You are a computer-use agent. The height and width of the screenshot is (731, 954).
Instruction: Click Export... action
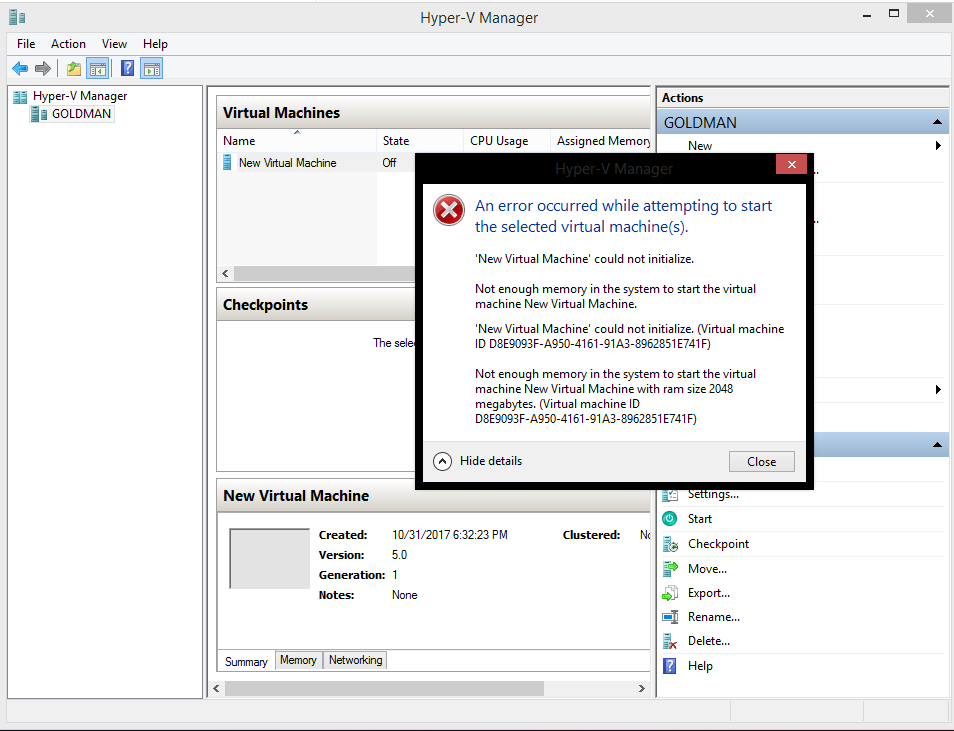pyautogui.click(x=709, y=593)
